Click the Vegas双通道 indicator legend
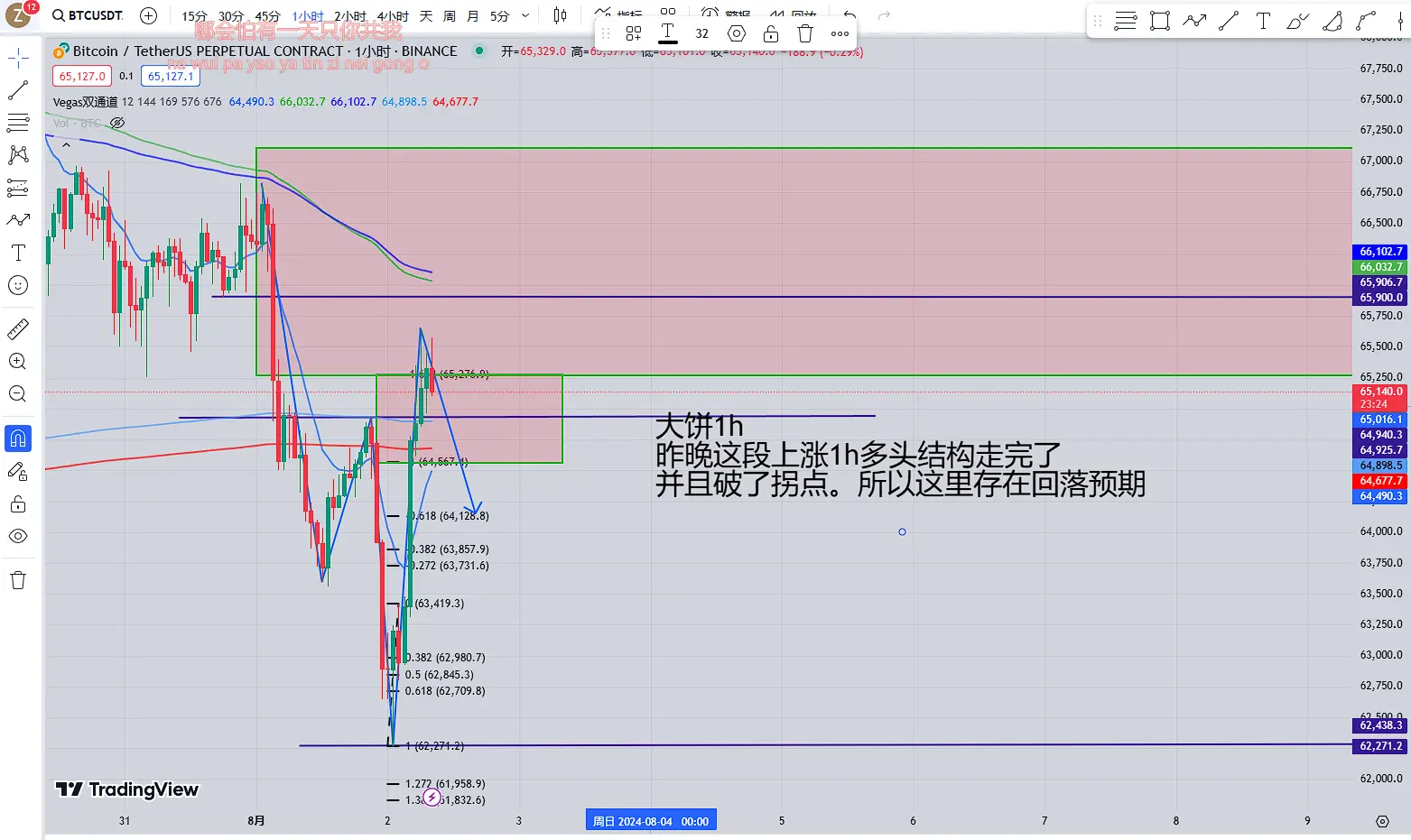 coord(86,102)
